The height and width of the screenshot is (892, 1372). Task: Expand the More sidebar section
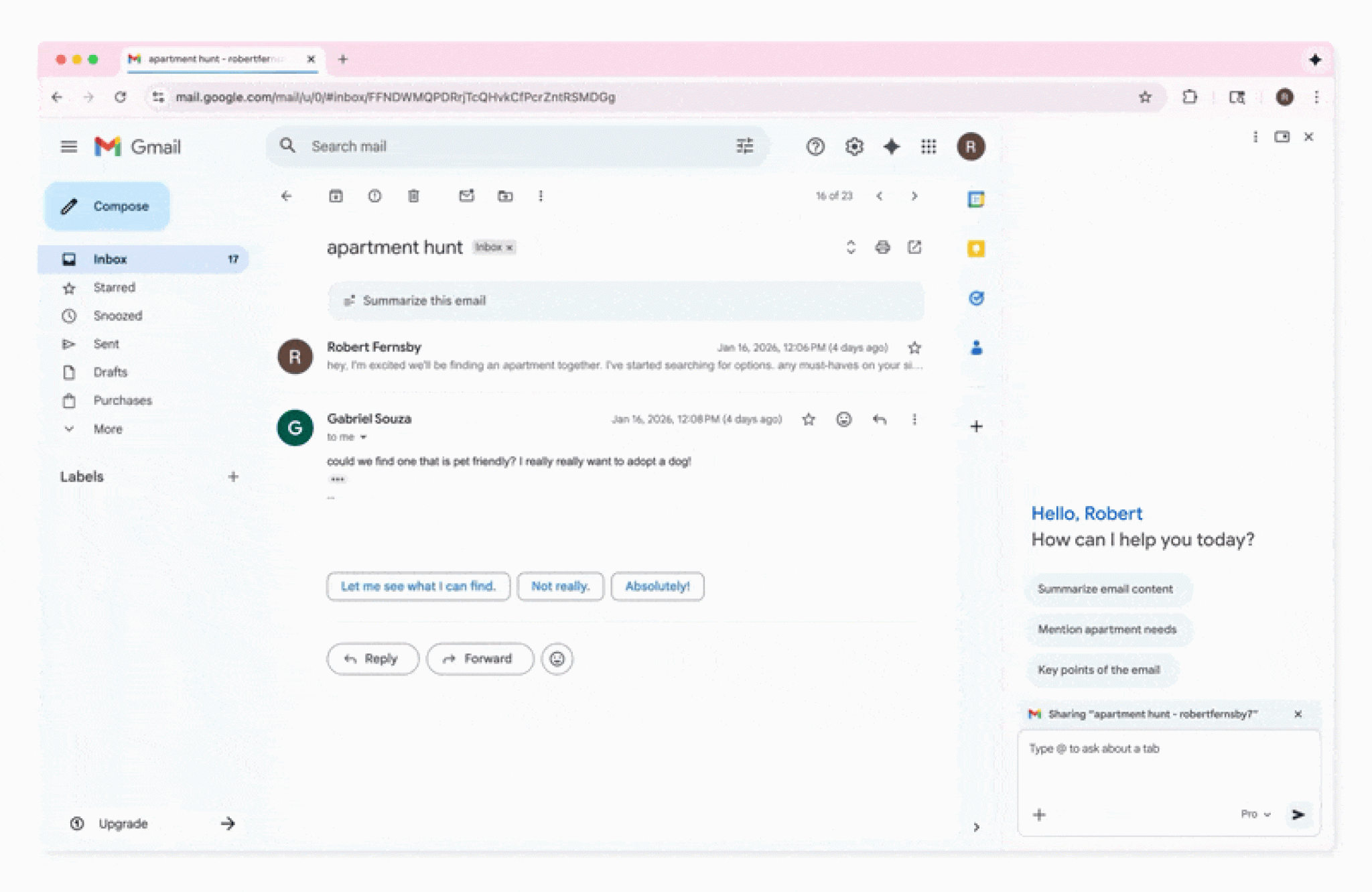[107, 429]
